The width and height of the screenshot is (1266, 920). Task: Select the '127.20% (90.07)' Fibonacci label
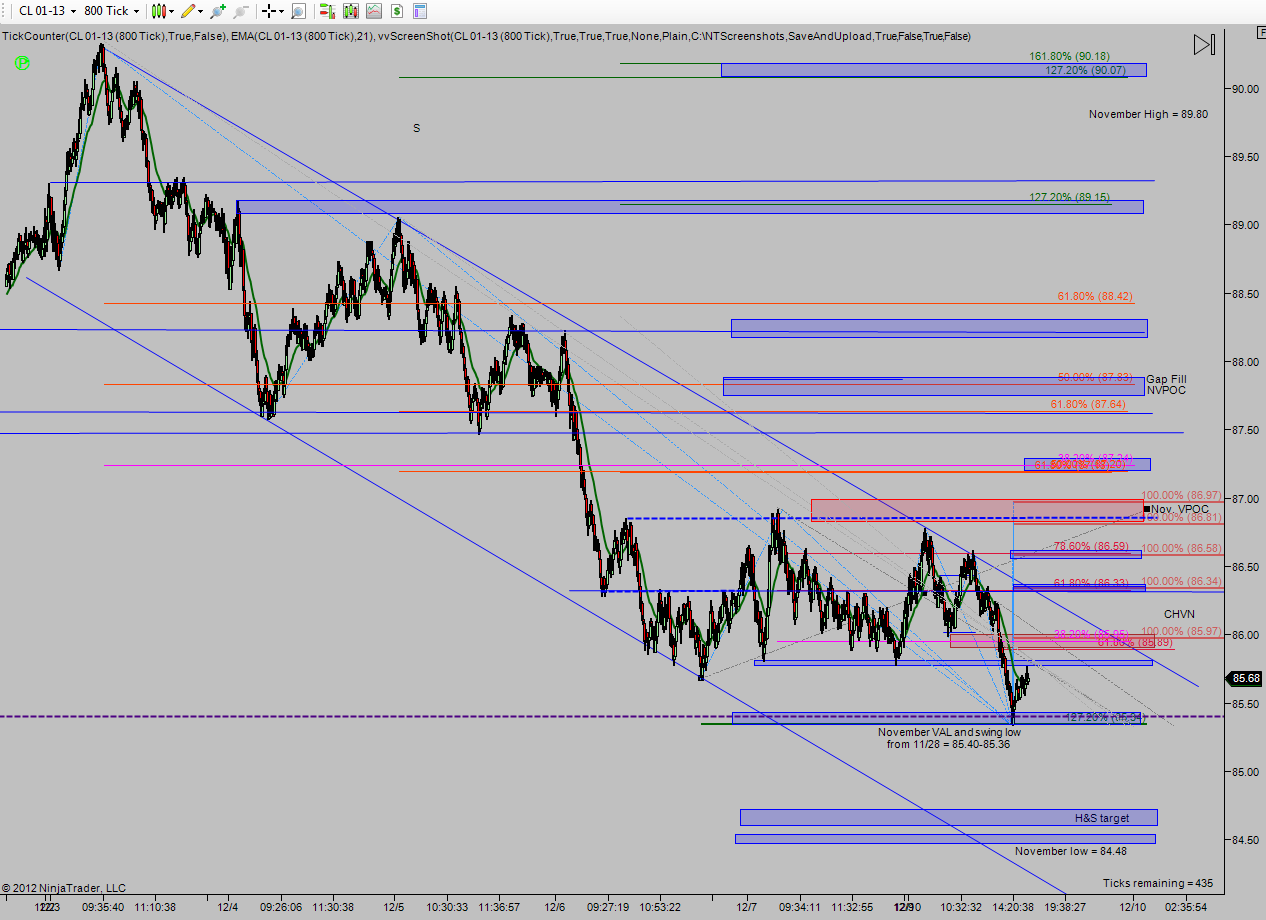(x=1086, y=70)
